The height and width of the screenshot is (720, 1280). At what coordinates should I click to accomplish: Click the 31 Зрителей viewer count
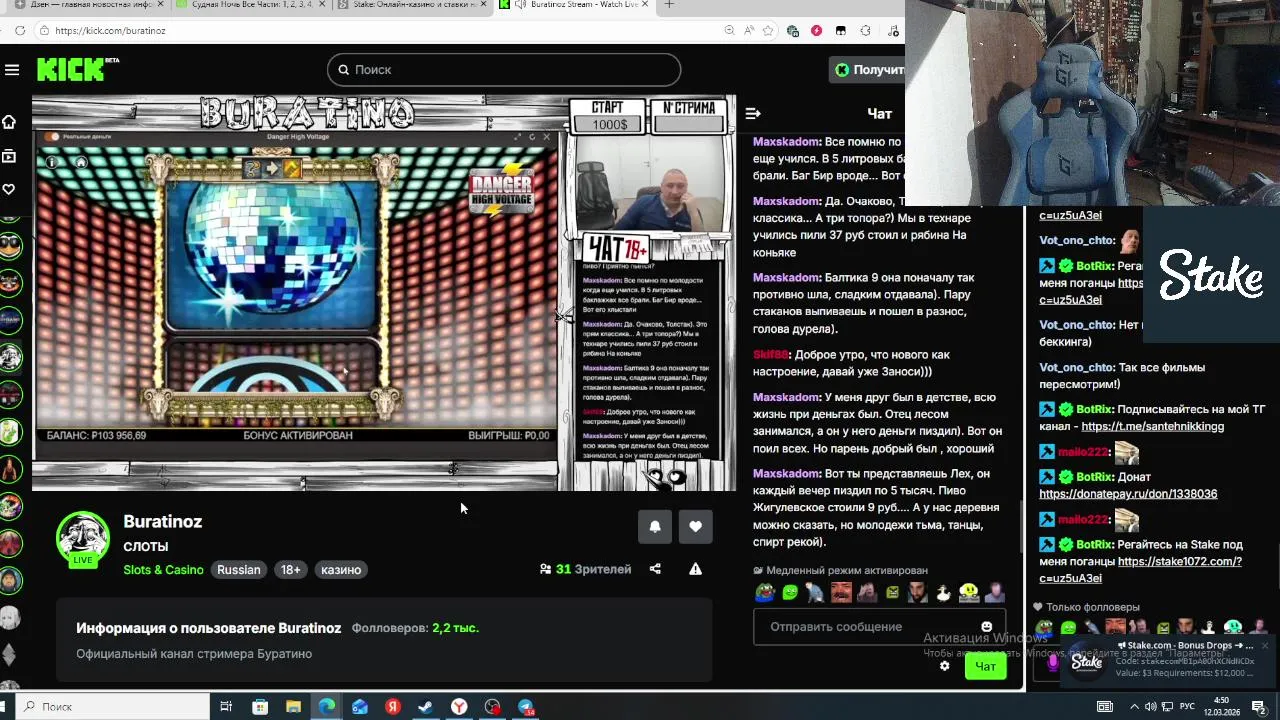pos(585,569)
